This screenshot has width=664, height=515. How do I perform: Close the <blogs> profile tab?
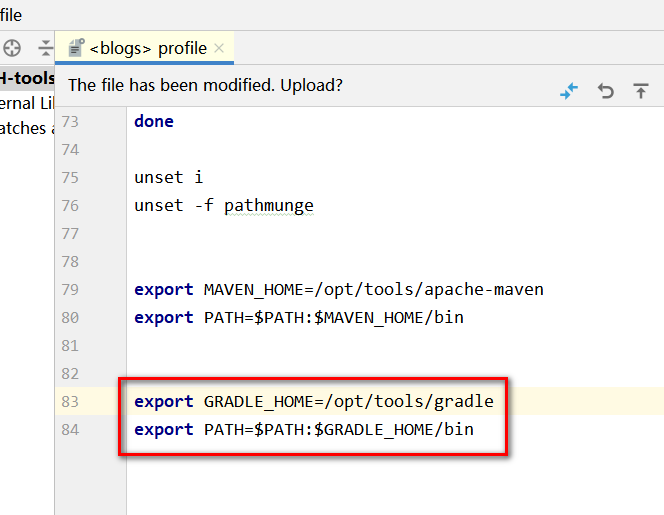click(x=220, y=47)
